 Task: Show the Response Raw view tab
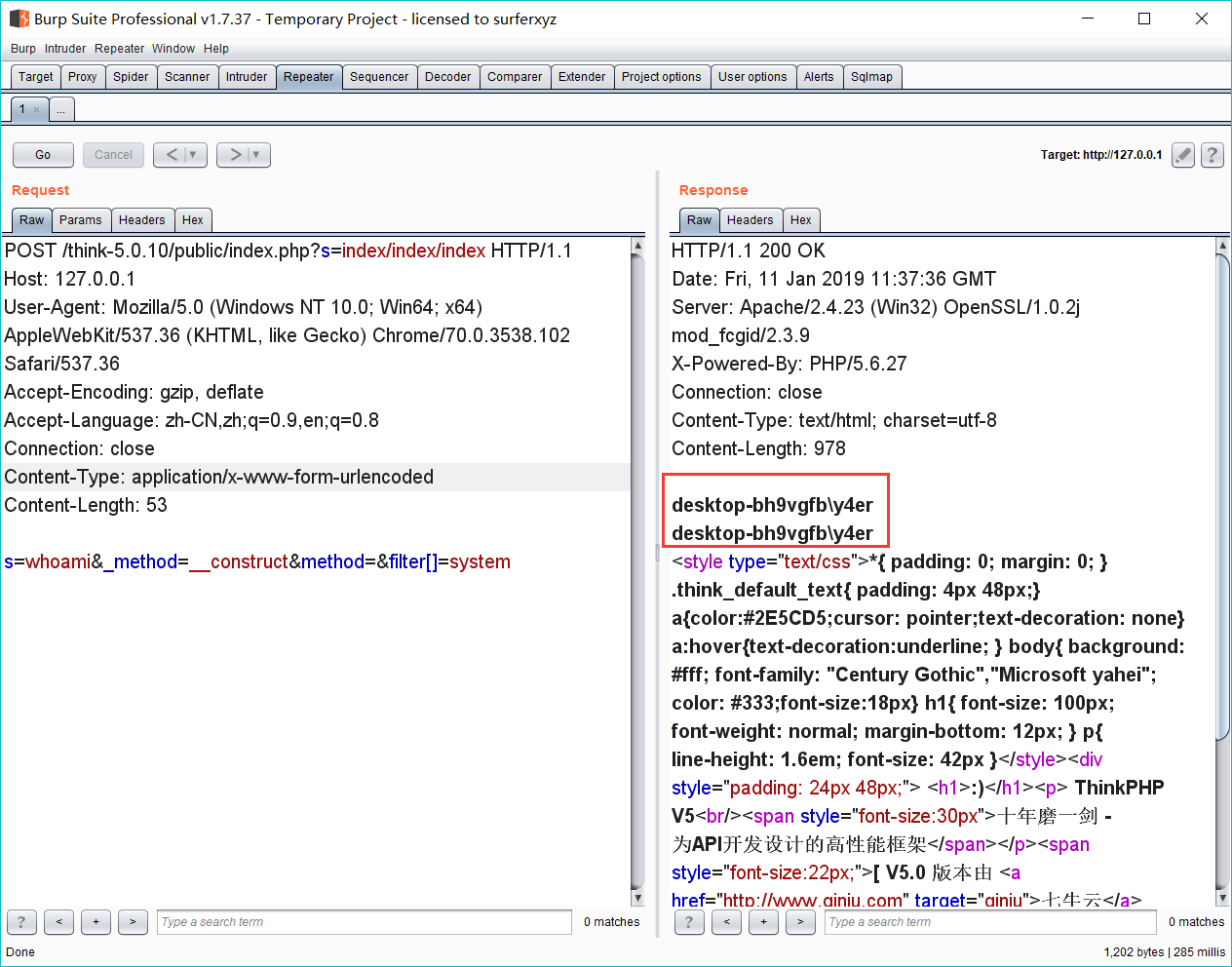(700, 220)
